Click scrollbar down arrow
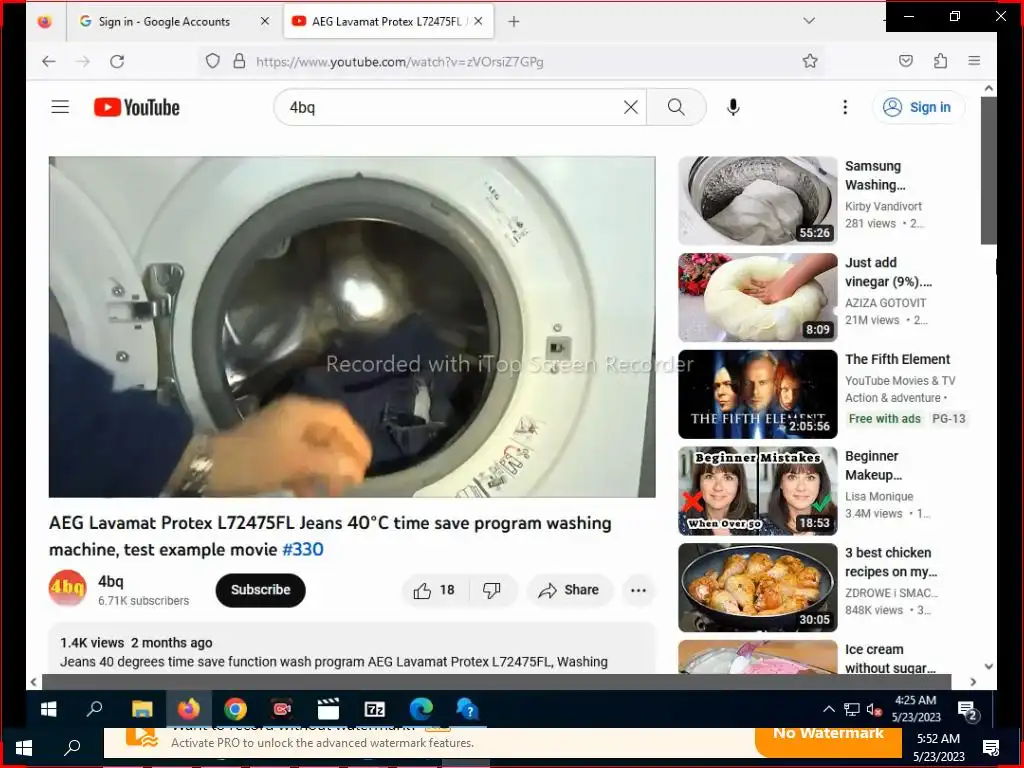Screen dimensions: 1024x768 click(x=988, y=667)
